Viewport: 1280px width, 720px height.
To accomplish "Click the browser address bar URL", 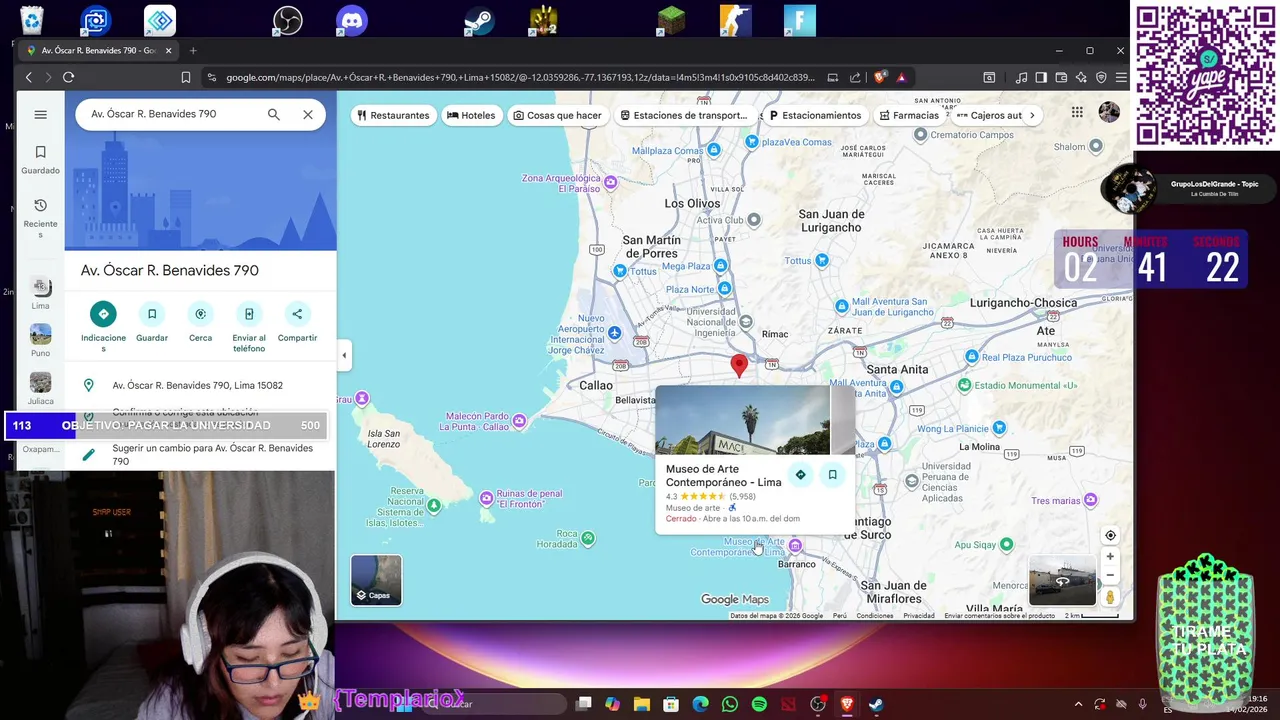I will tap(520, 77).
